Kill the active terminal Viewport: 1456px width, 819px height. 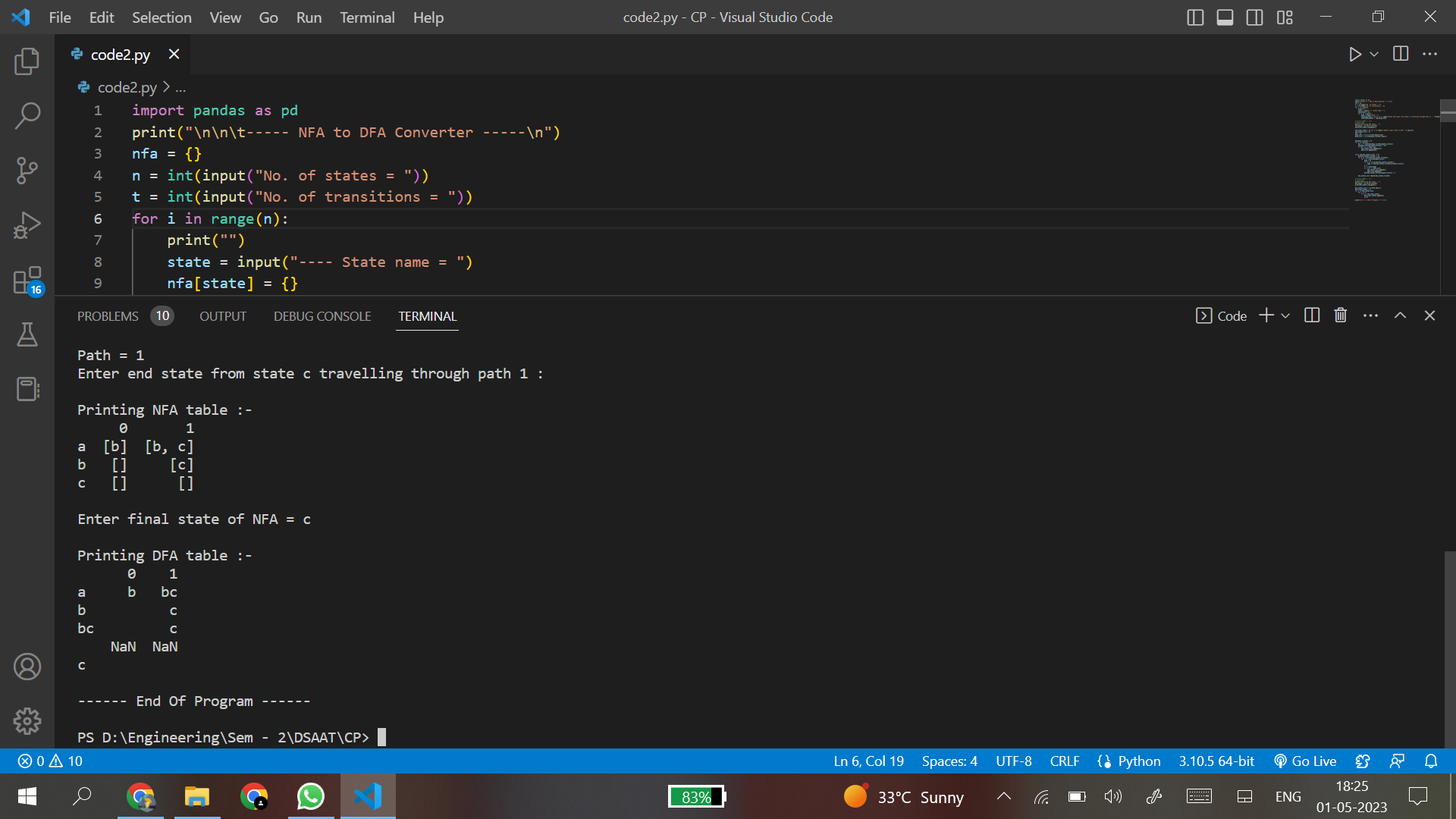[1340, 315]
